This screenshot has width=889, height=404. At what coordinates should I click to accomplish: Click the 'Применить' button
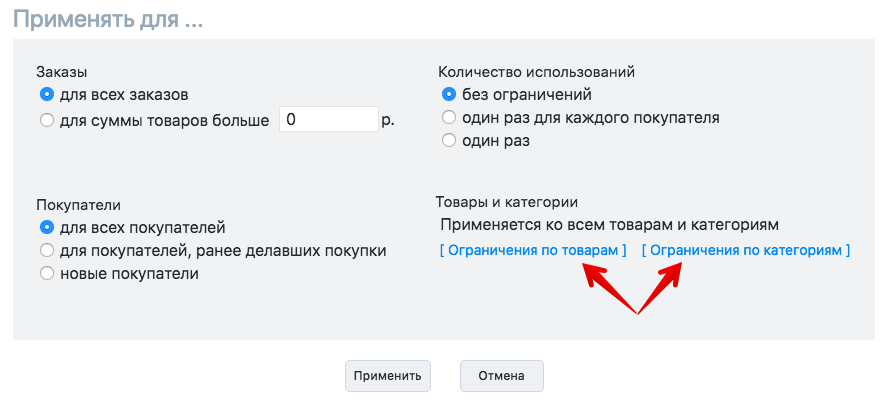click(388, 376)
